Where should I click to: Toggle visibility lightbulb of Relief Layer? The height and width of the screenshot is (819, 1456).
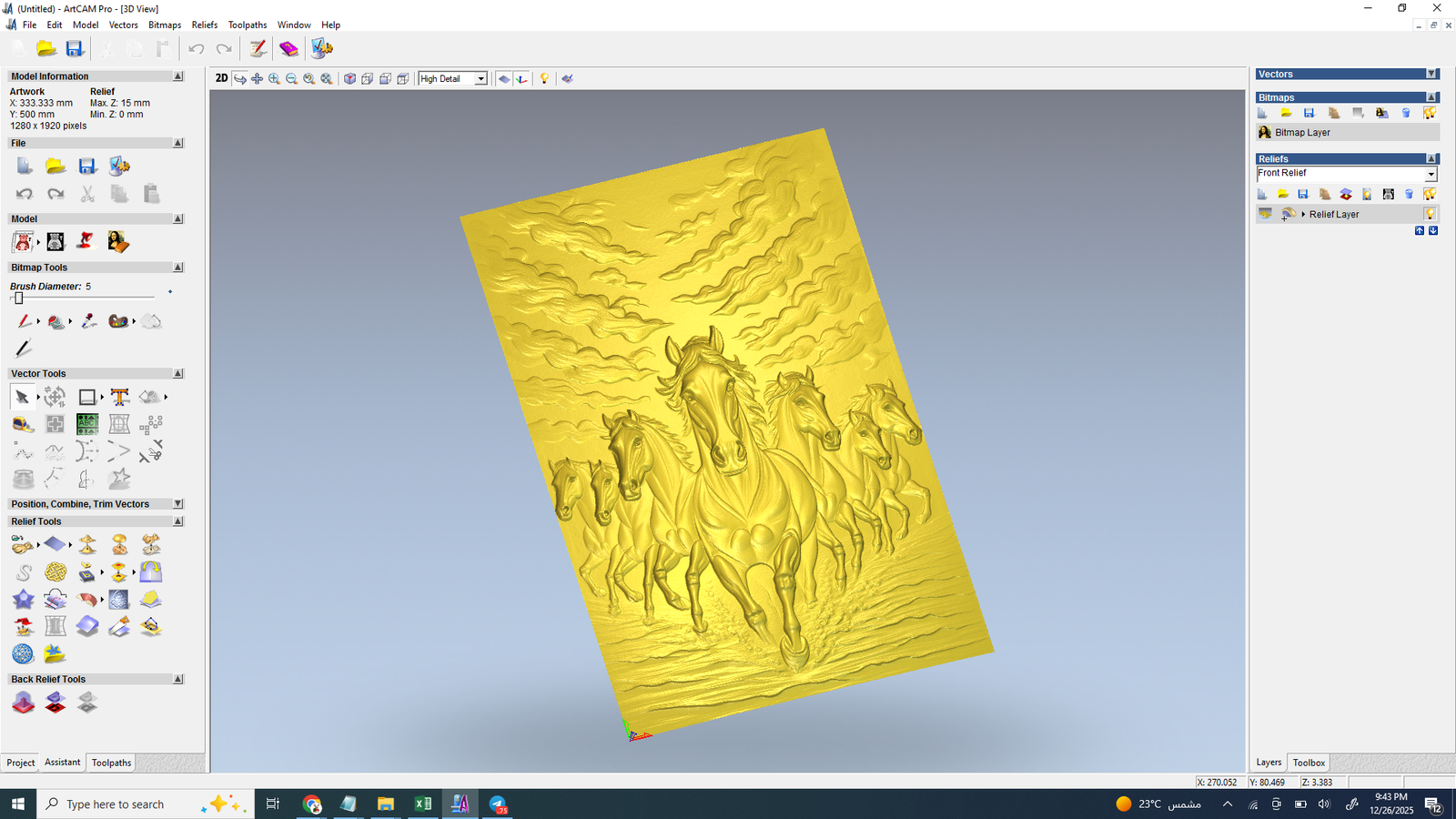(1430, 214)
